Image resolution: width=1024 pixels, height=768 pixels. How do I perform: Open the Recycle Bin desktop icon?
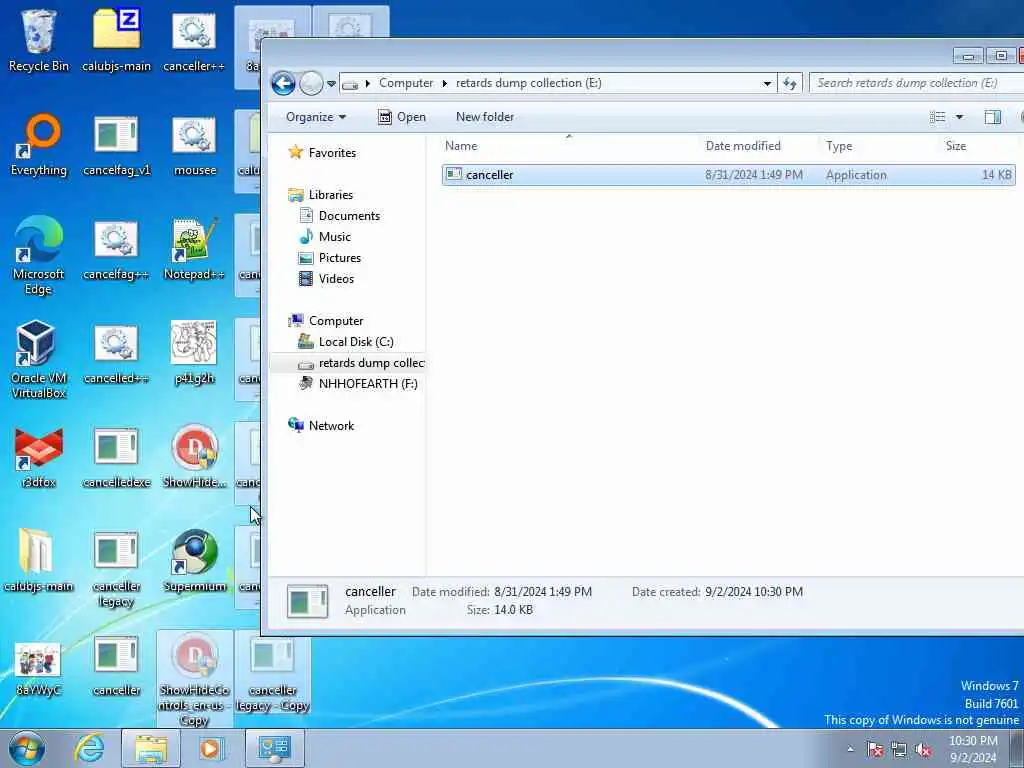click(x=39, y=39)
